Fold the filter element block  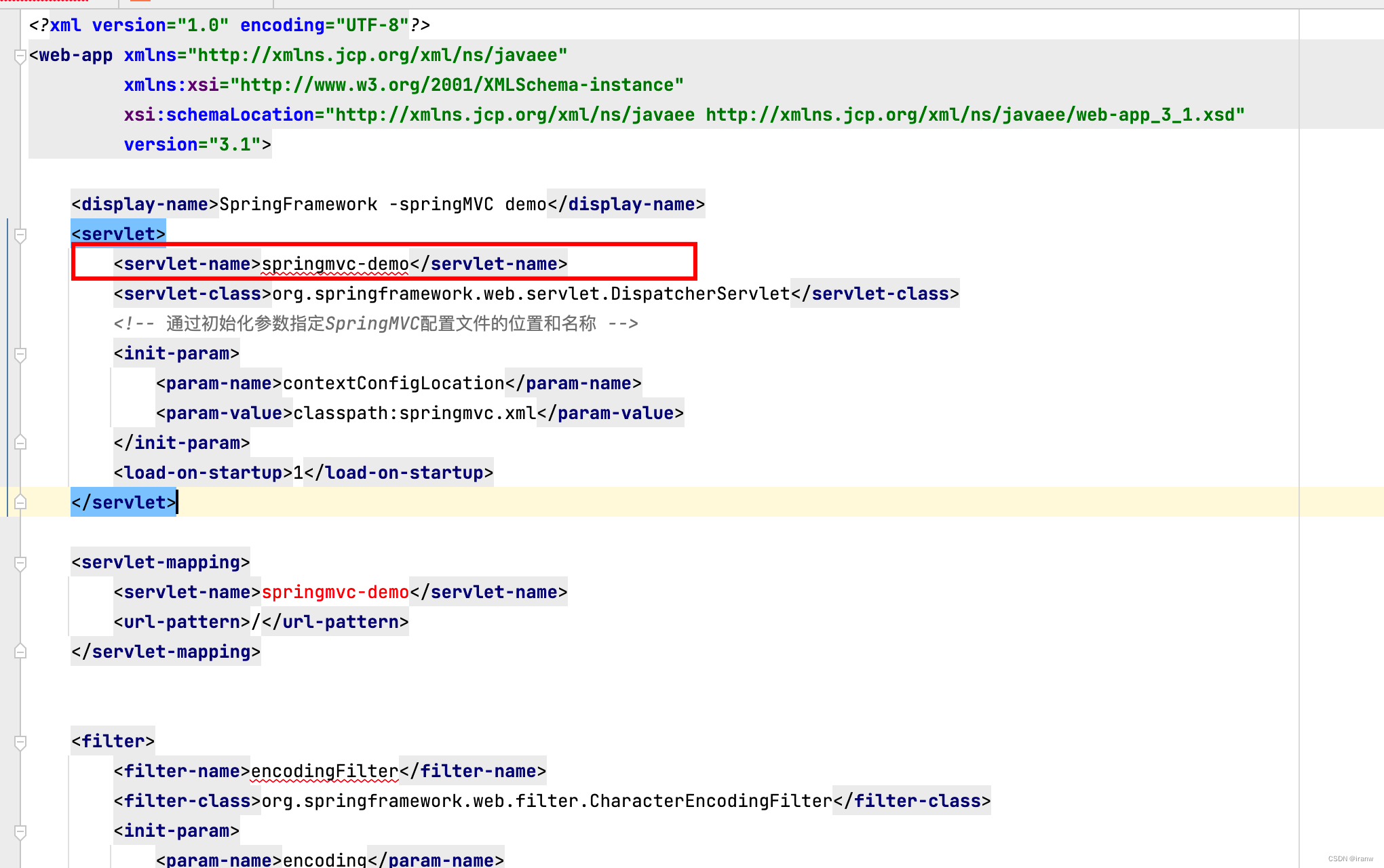pos(20,743)
